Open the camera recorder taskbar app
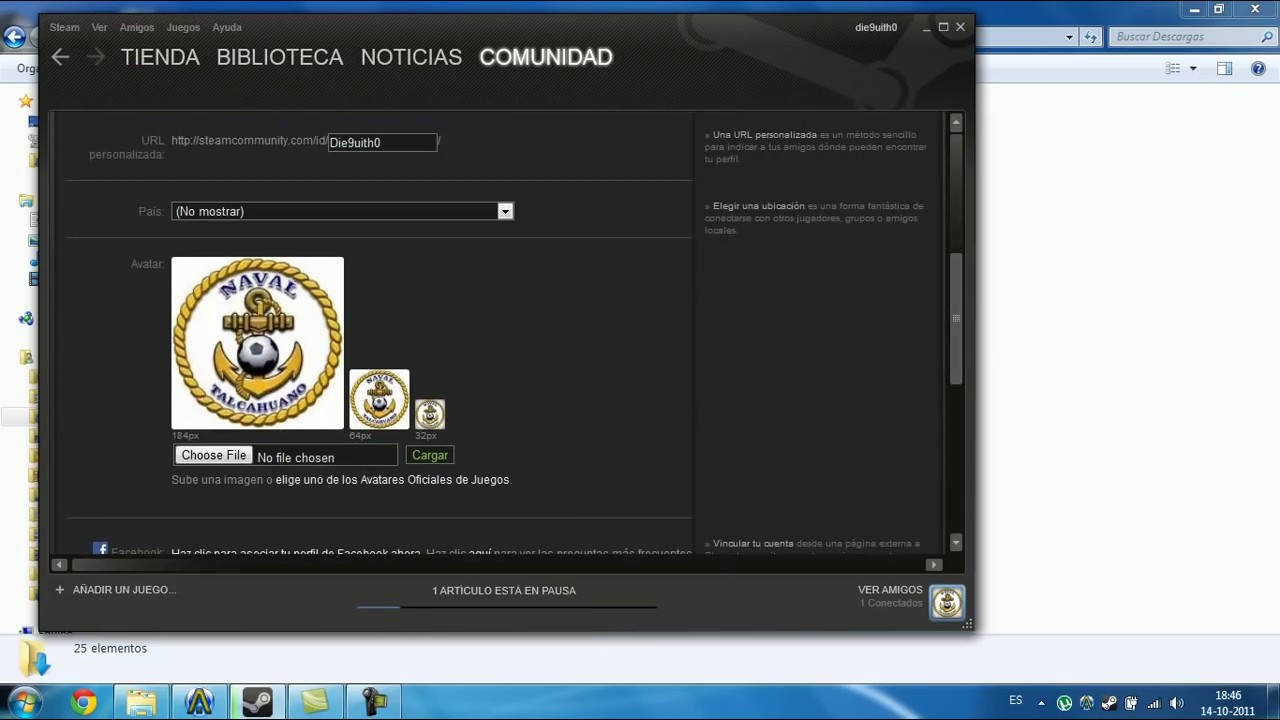 pos(374,702)
